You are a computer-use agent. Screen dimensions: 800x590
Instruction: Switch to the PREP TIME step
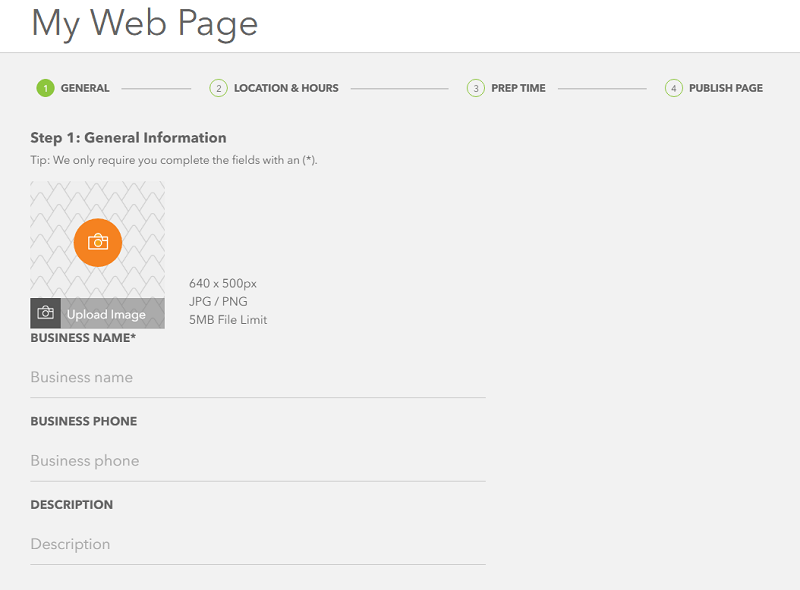(518, 88)
